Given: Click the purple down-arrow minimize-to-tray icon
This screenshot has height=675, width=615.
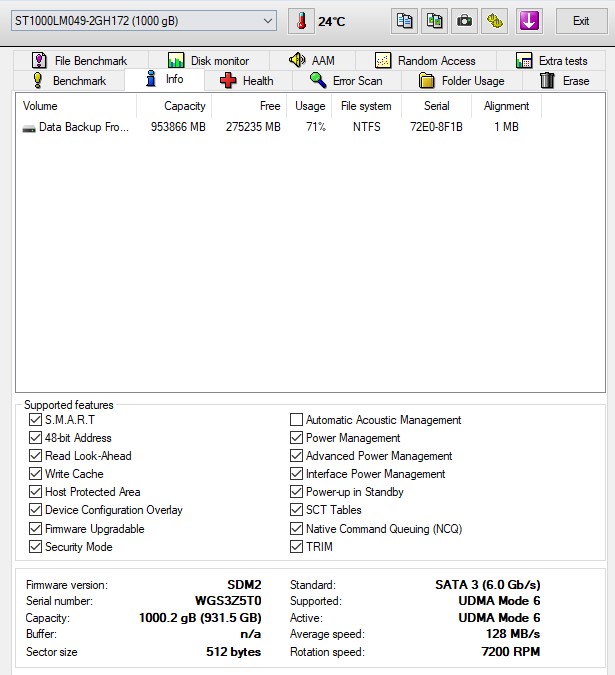Looking at the screenshot, I should click(x=529, y=21).
